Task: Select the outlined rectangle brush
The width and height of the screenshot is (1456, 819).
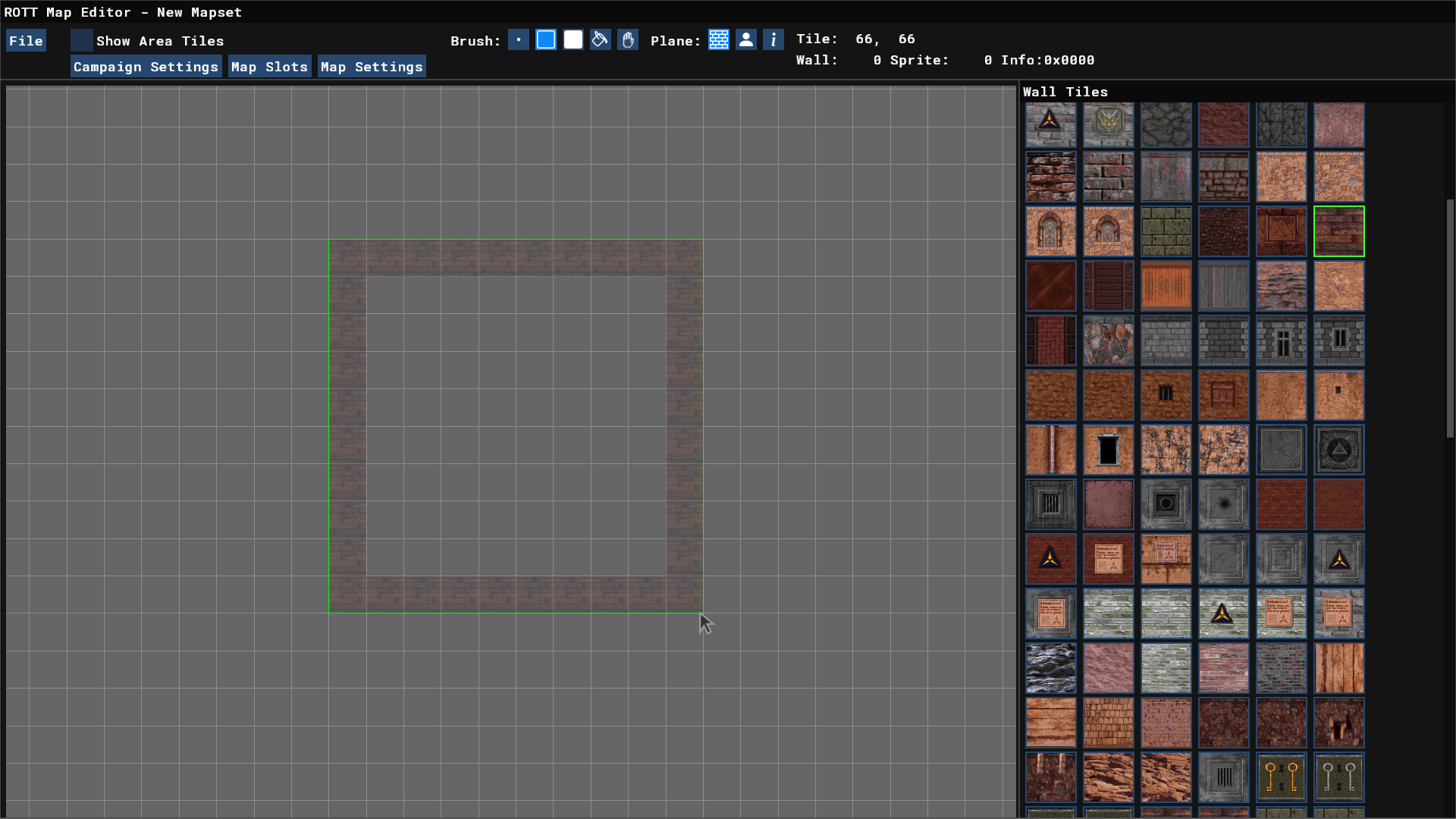Action: [546, 40]
